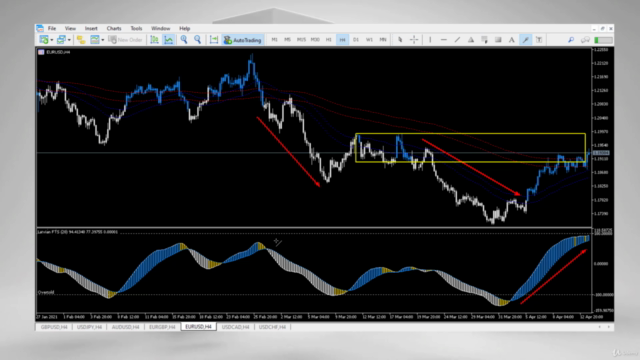This screenshot has width=640, height=360.
Task: Pick the vertical line drawing tool
Action: click(430, 40)
